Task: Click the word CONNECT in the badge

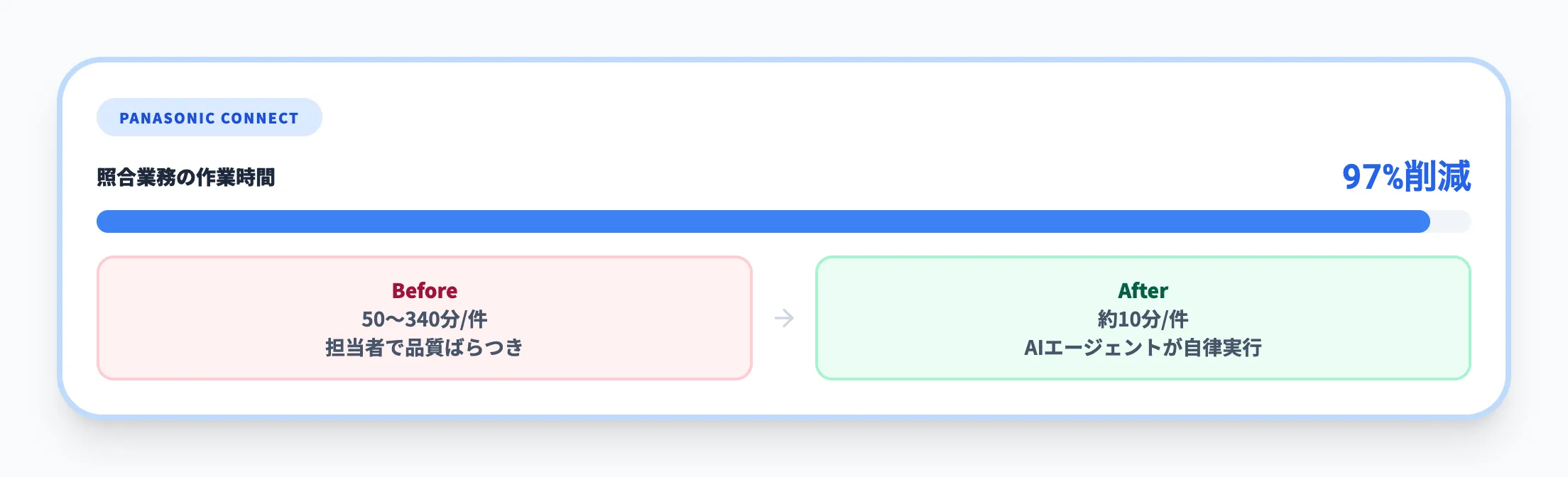Action: 259,118
